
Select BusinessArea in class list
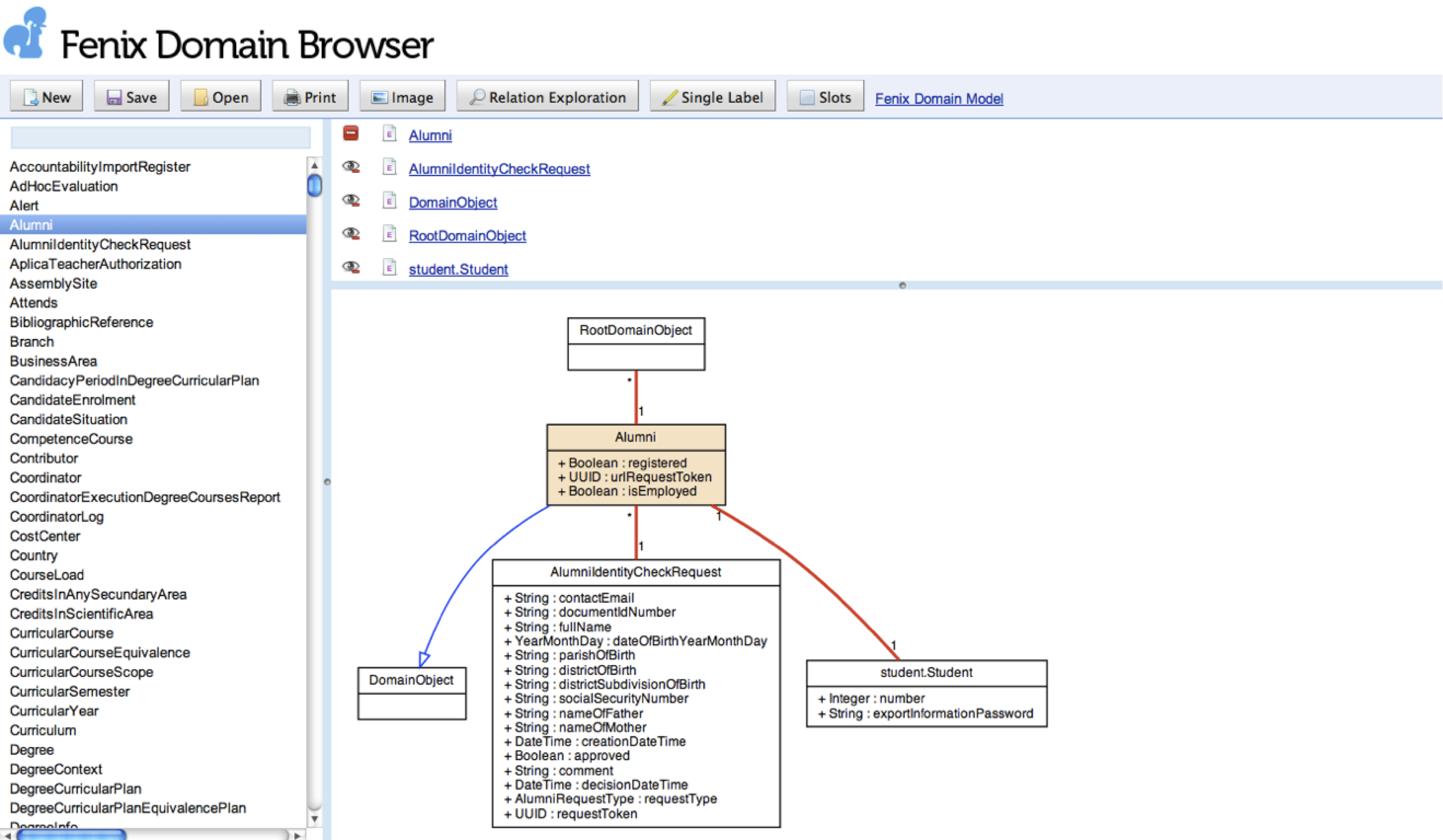53,361
